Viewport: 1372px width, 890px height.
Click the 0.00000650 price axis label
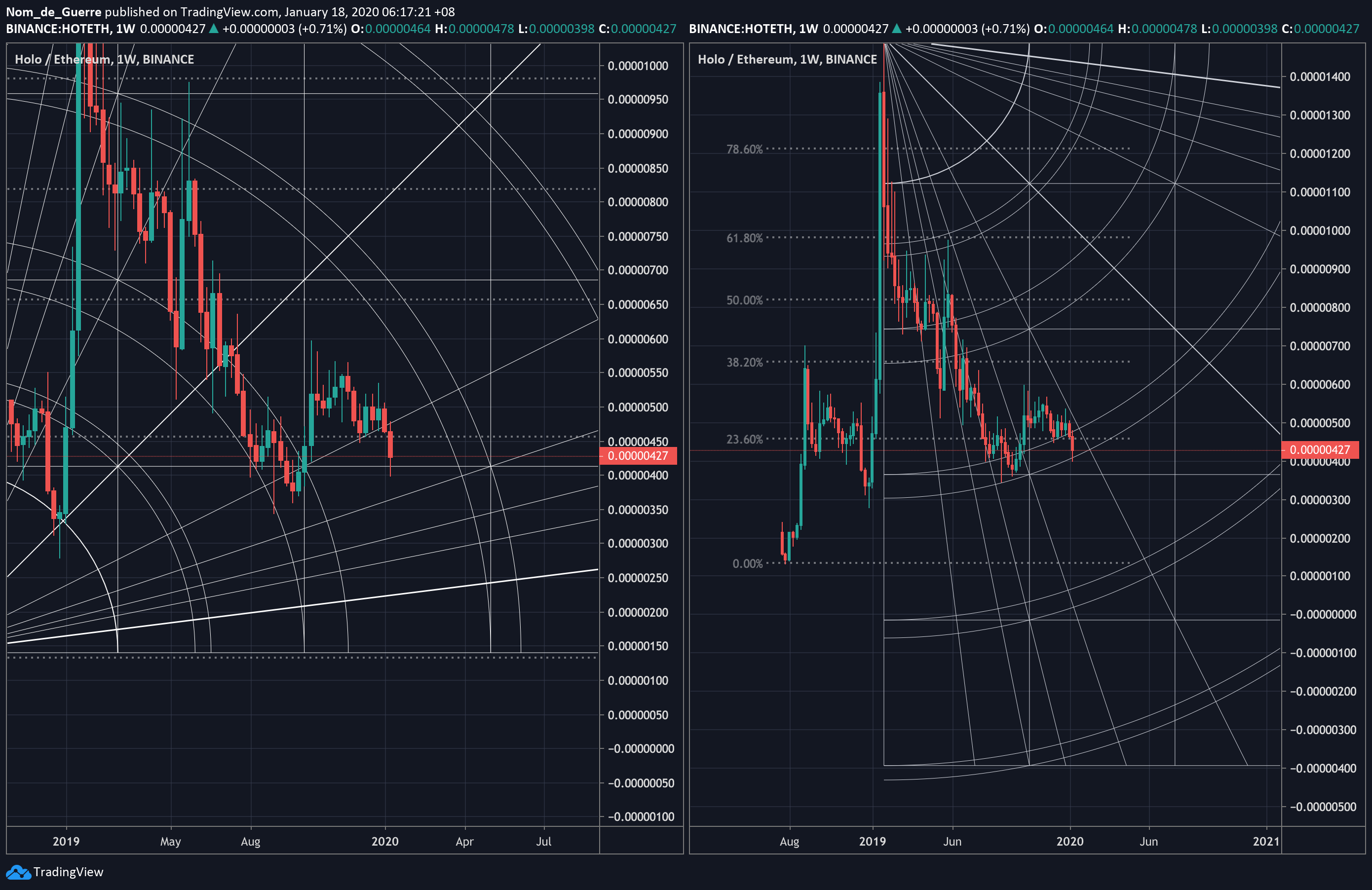pyautogui.click(x=638, y=305)
